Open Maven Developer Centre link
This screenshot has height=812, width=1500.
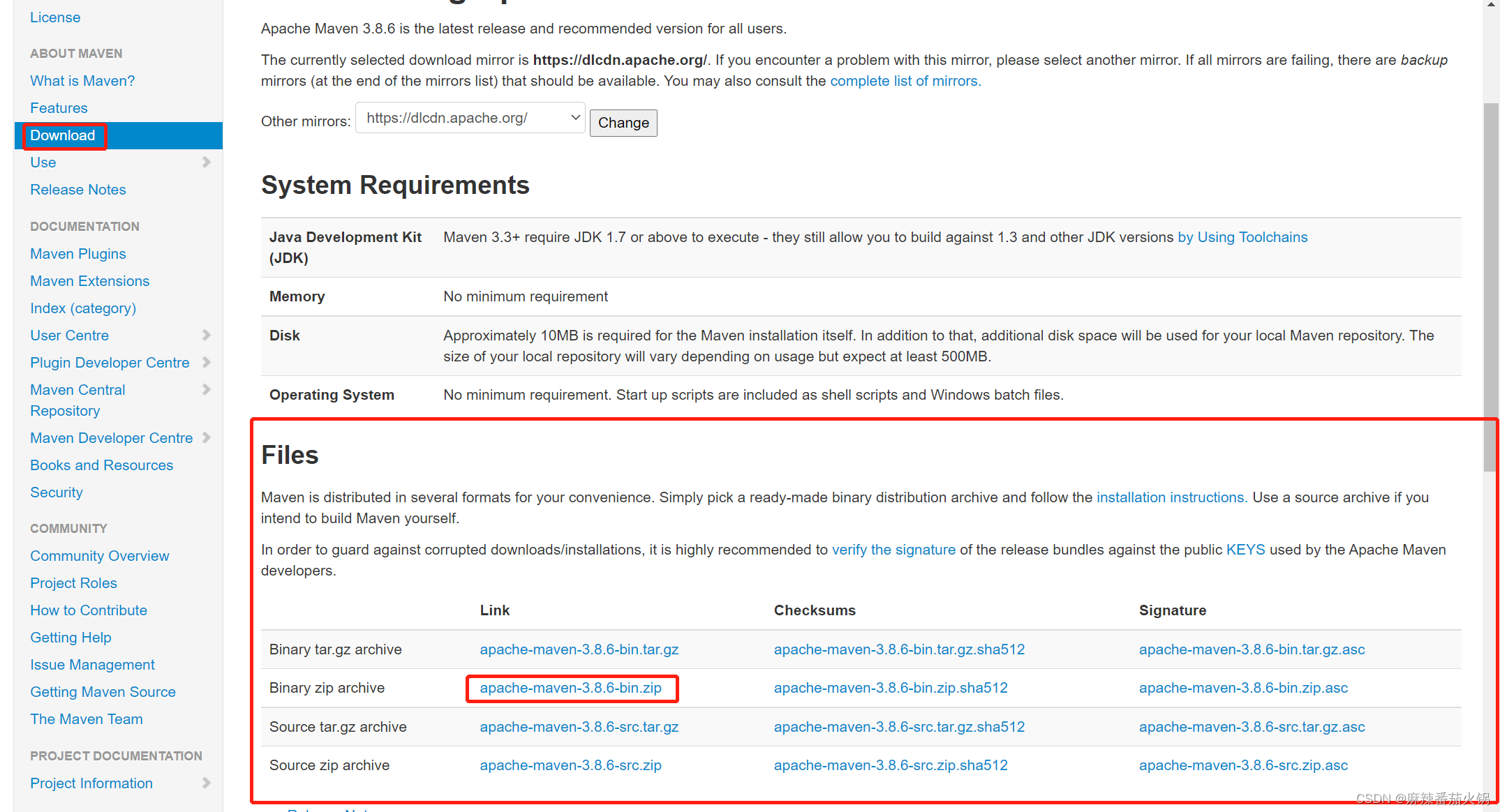[x=112, y=438]
